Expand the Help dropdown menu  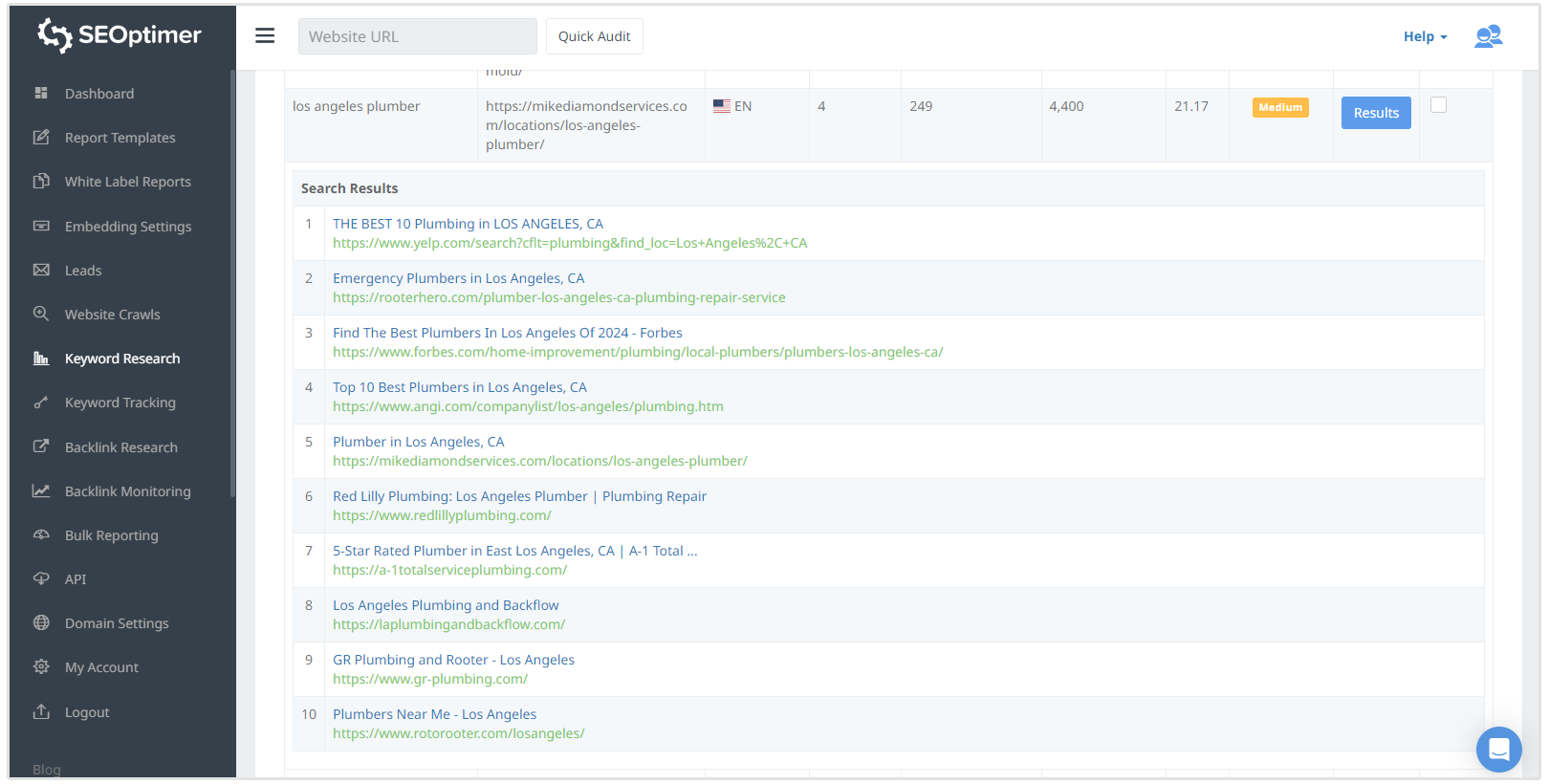click(1425, 36)
